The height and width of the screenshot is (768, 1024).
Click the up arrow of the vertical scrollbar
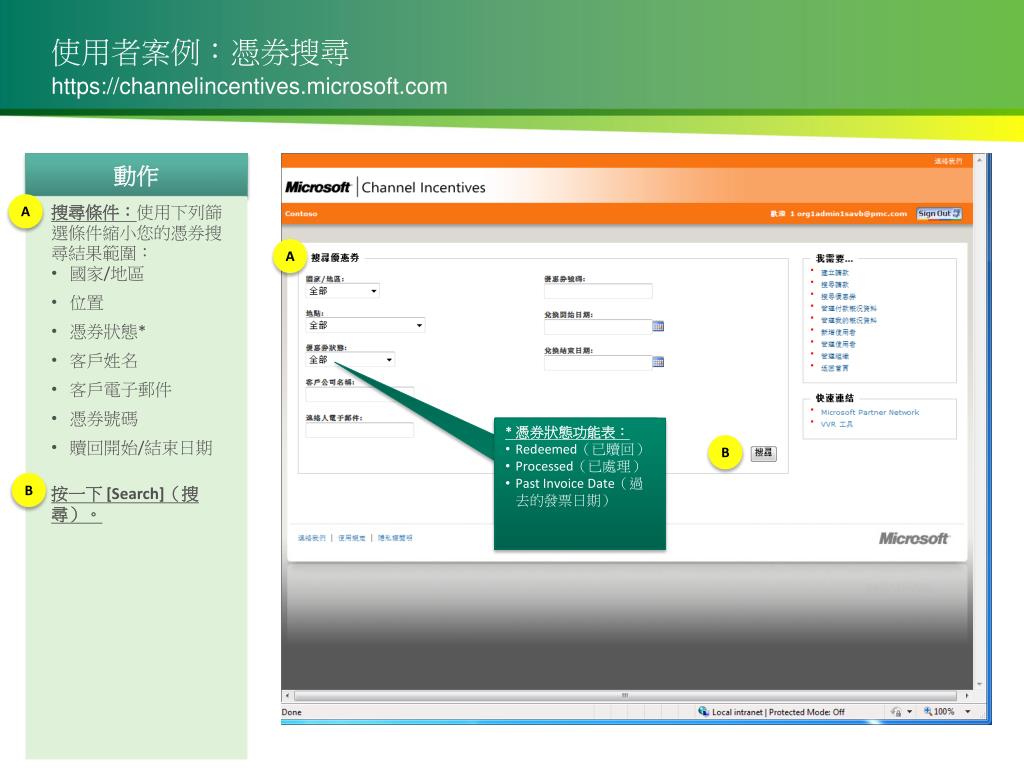[x=979, y=160]
